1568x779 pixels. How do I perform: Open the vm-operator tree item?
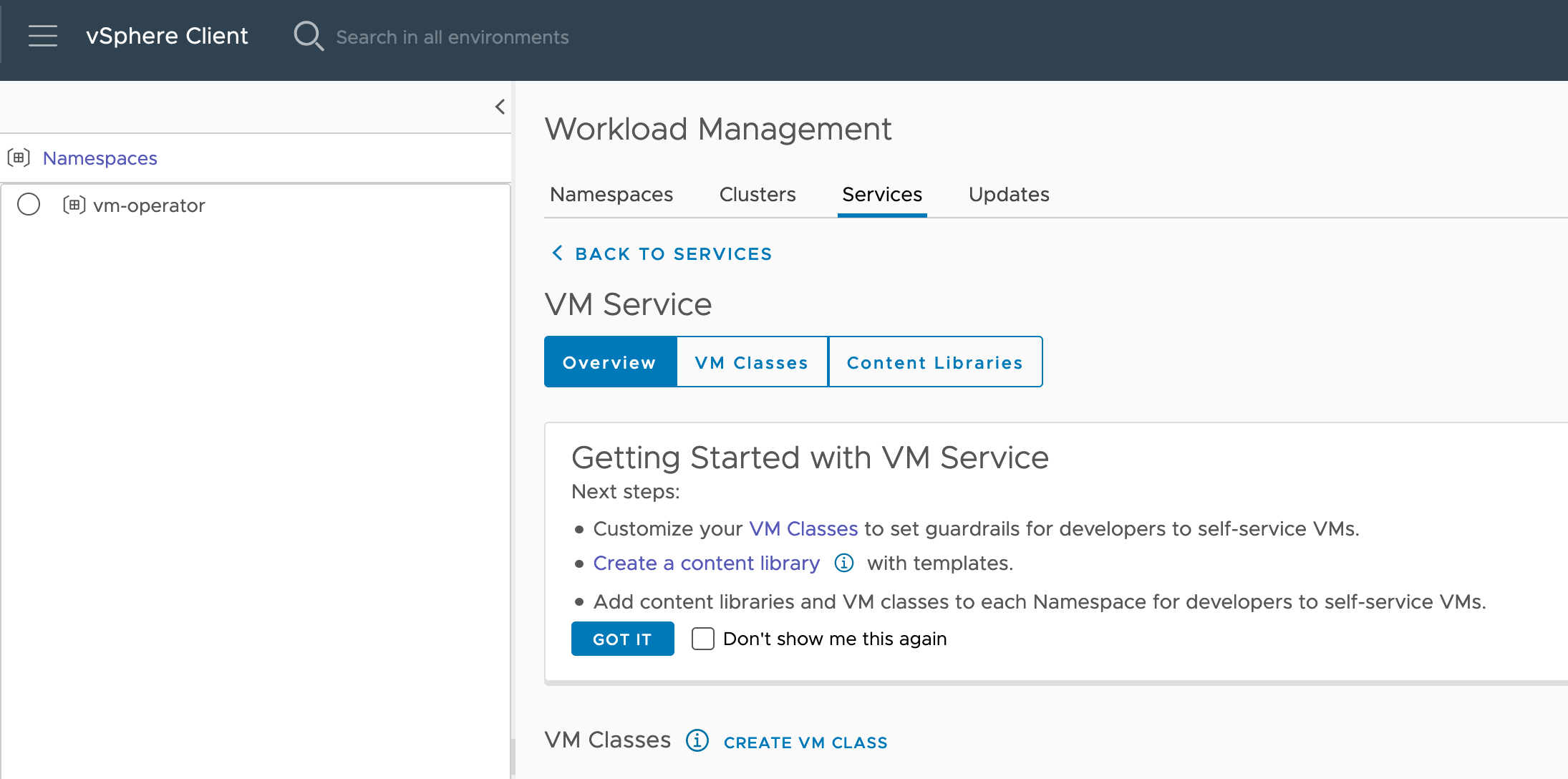(149, 205)
